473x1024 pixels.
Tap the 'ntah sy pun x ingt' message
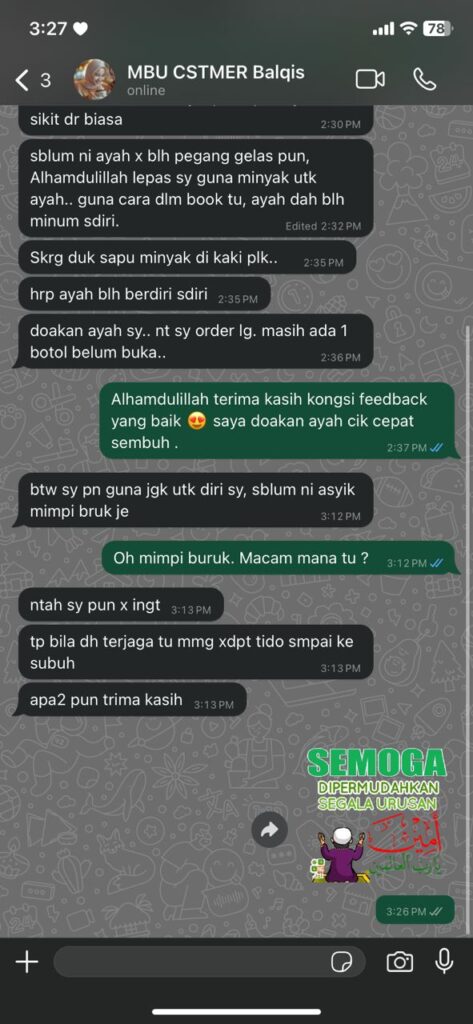click(120, 606)
